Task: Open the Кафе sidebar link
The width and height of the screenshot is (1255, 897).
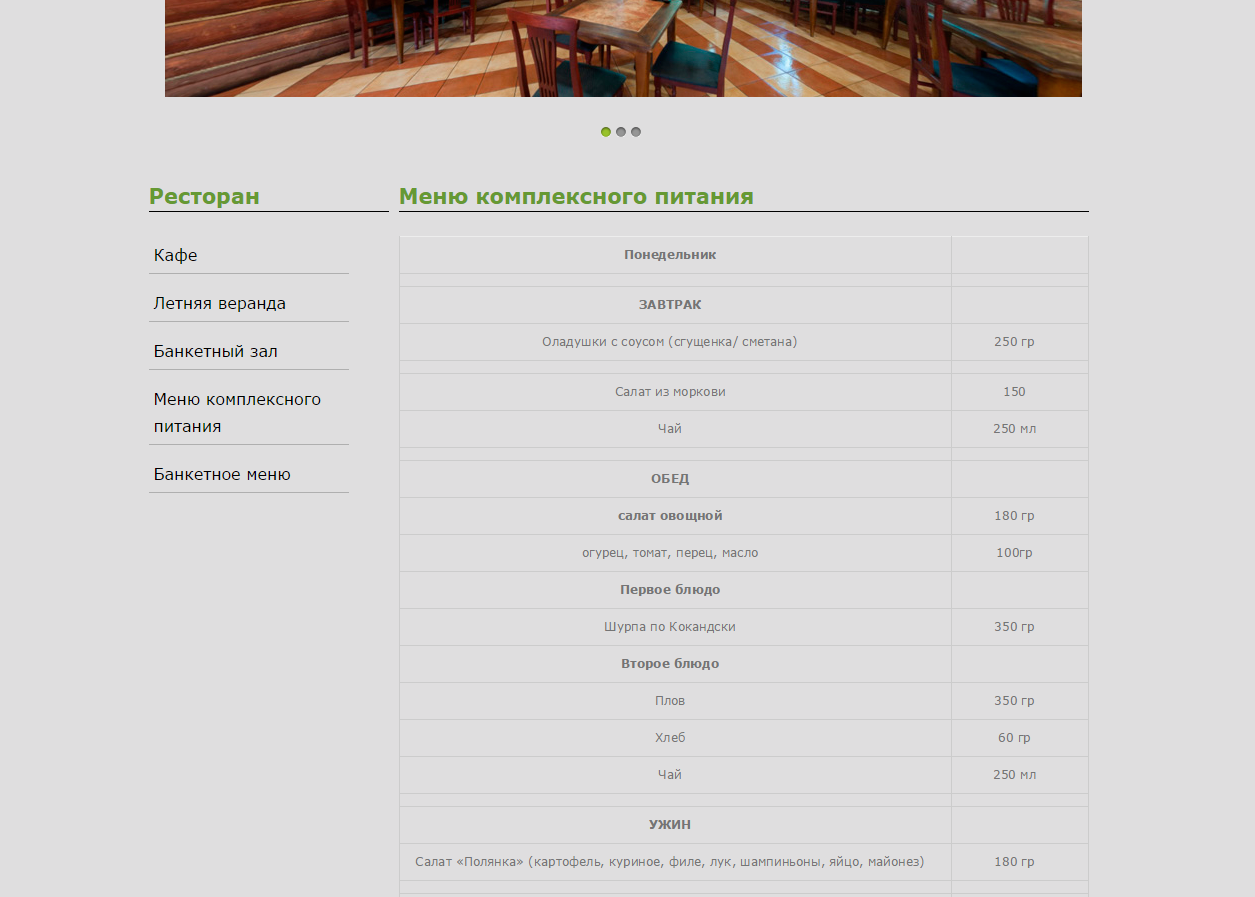Action: 176,255
